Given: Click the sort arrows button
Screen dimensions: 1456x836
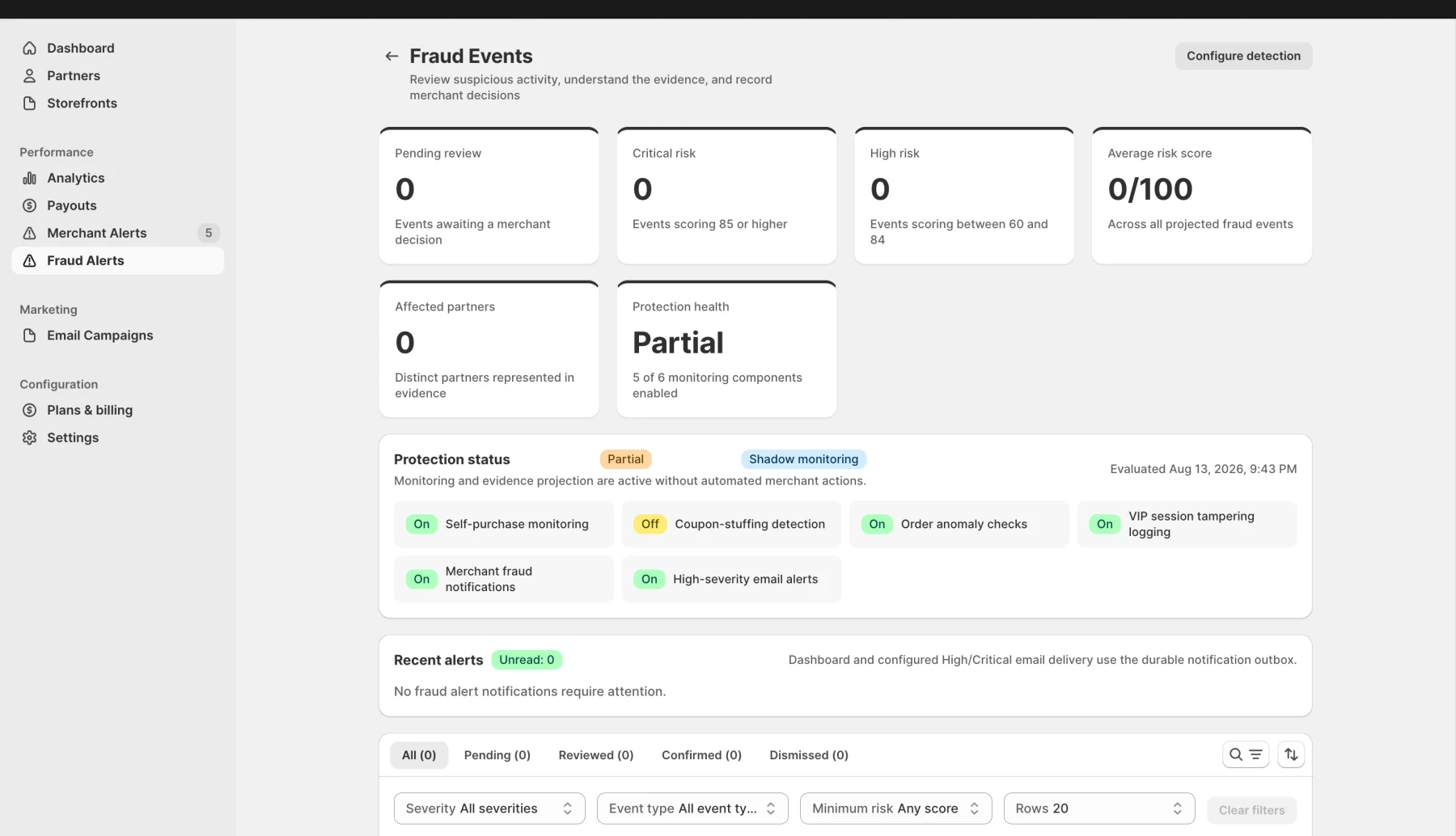Looking at the screenshot, I should (1291, 754).
